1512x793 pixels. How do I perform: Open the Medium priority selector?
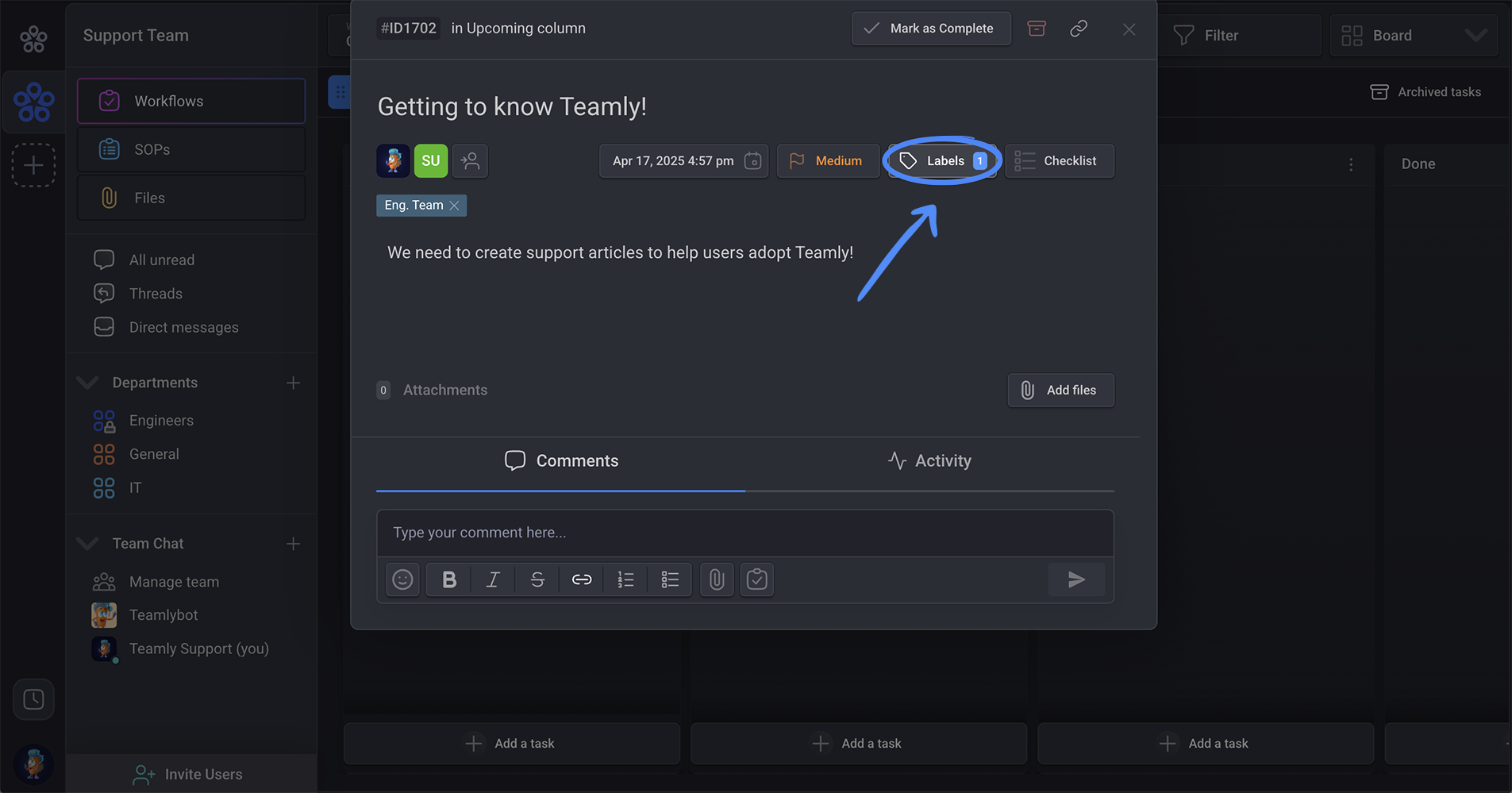(x=828, y=161)
